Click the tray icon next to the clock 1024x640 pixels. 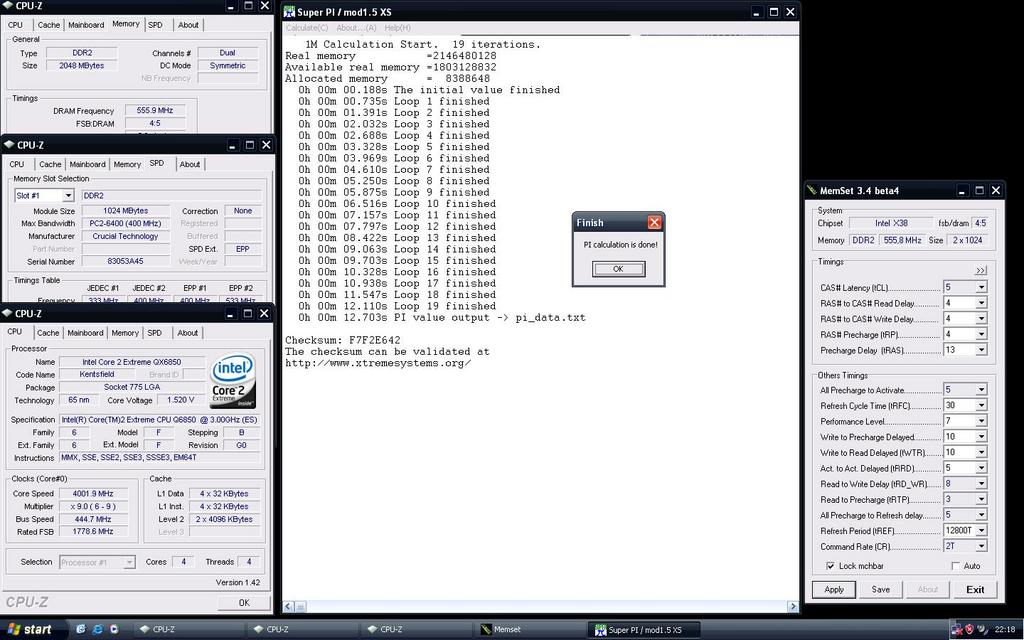[983, 630]
